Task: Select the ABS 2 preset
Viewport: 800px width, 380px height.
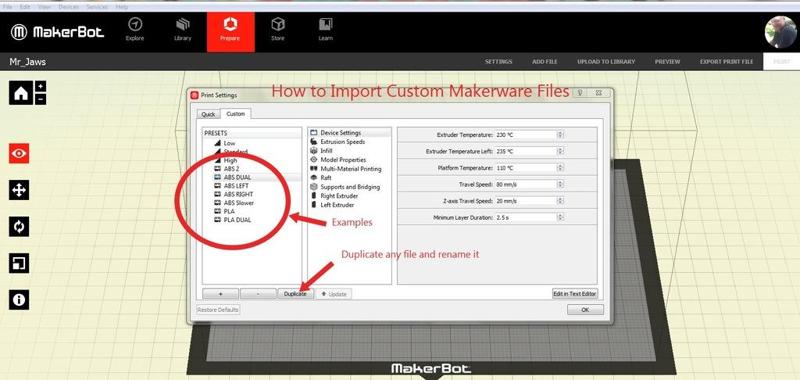Action: [232, 168]
